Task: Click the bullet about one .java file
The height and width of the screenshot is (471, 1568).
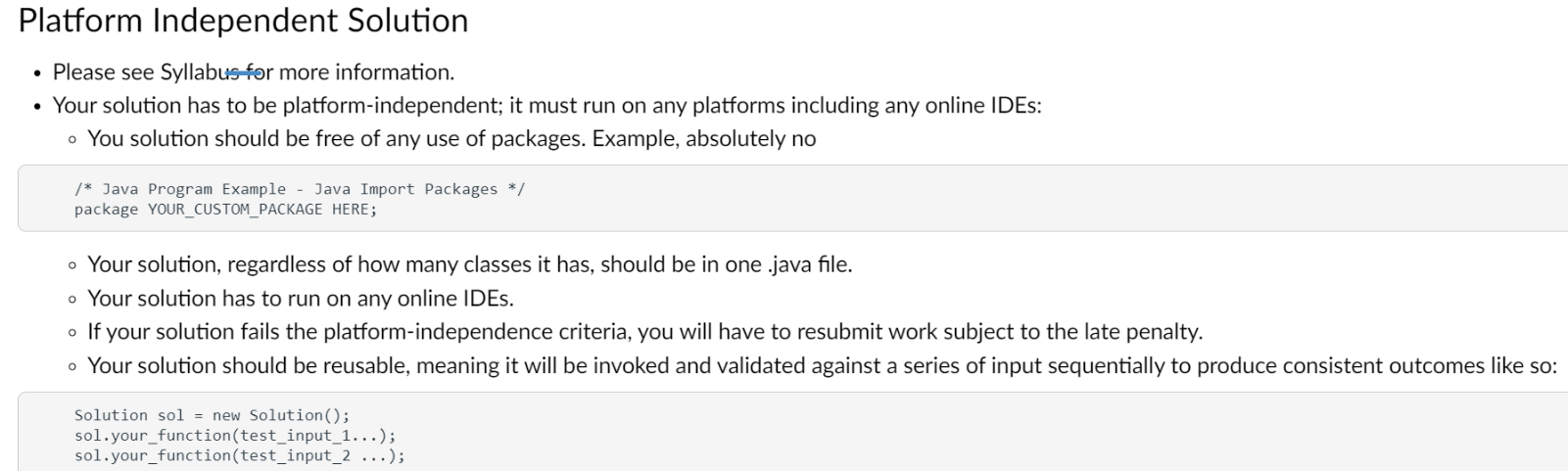Action: [470, 265]
